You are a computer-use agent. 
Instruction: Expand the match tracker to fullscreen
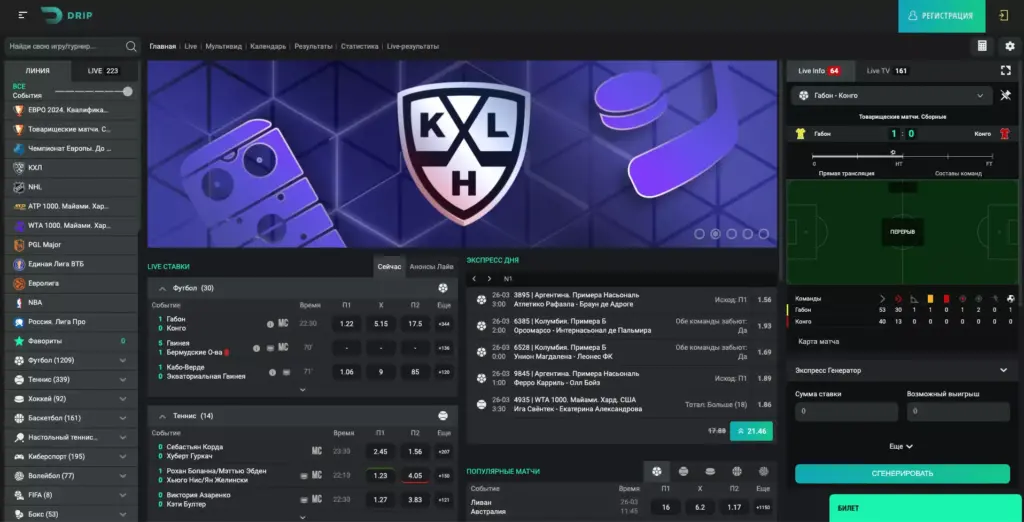pyautogui.click(x=1006, y=70)
